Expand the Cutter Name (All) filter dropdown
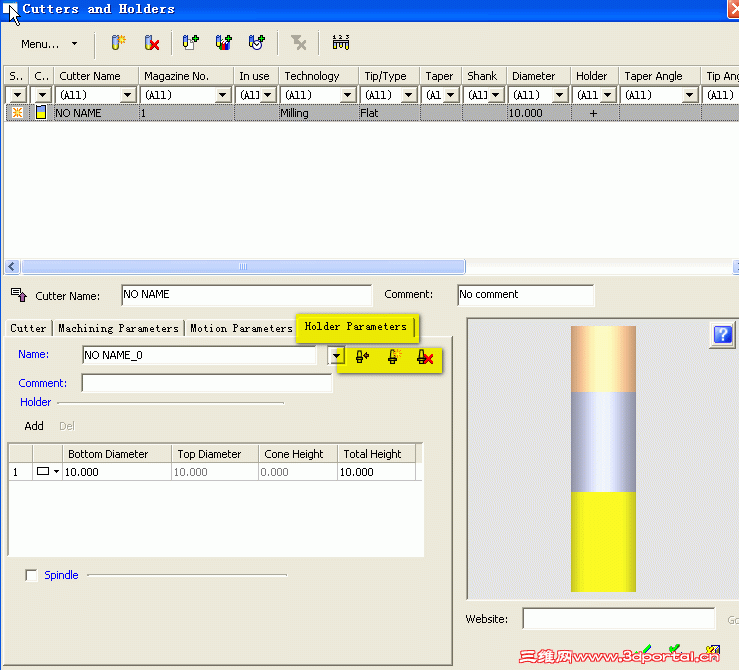This screenshot has height=670, width=739. pyautogui.click(x=127, y=95)
